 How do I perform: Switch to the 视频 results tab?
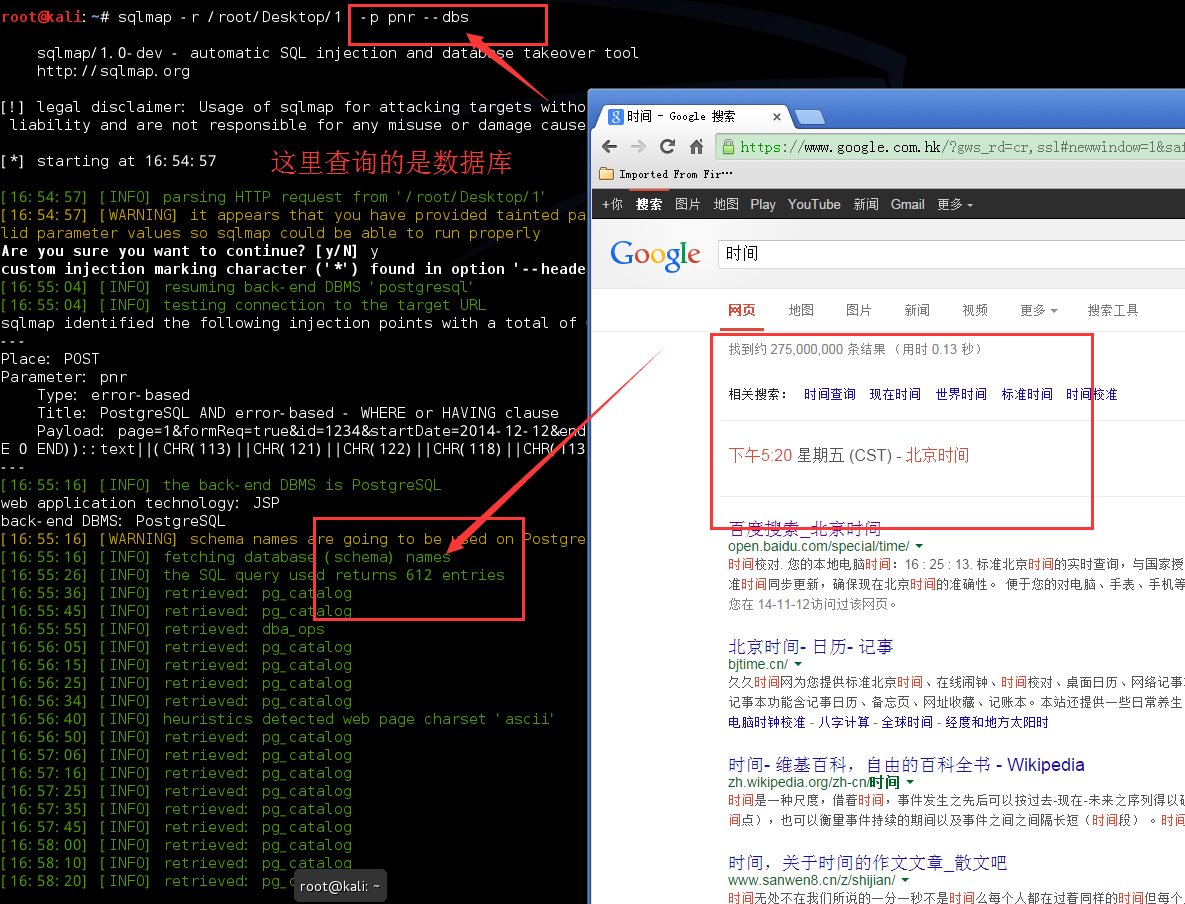[x=975, y=310]
